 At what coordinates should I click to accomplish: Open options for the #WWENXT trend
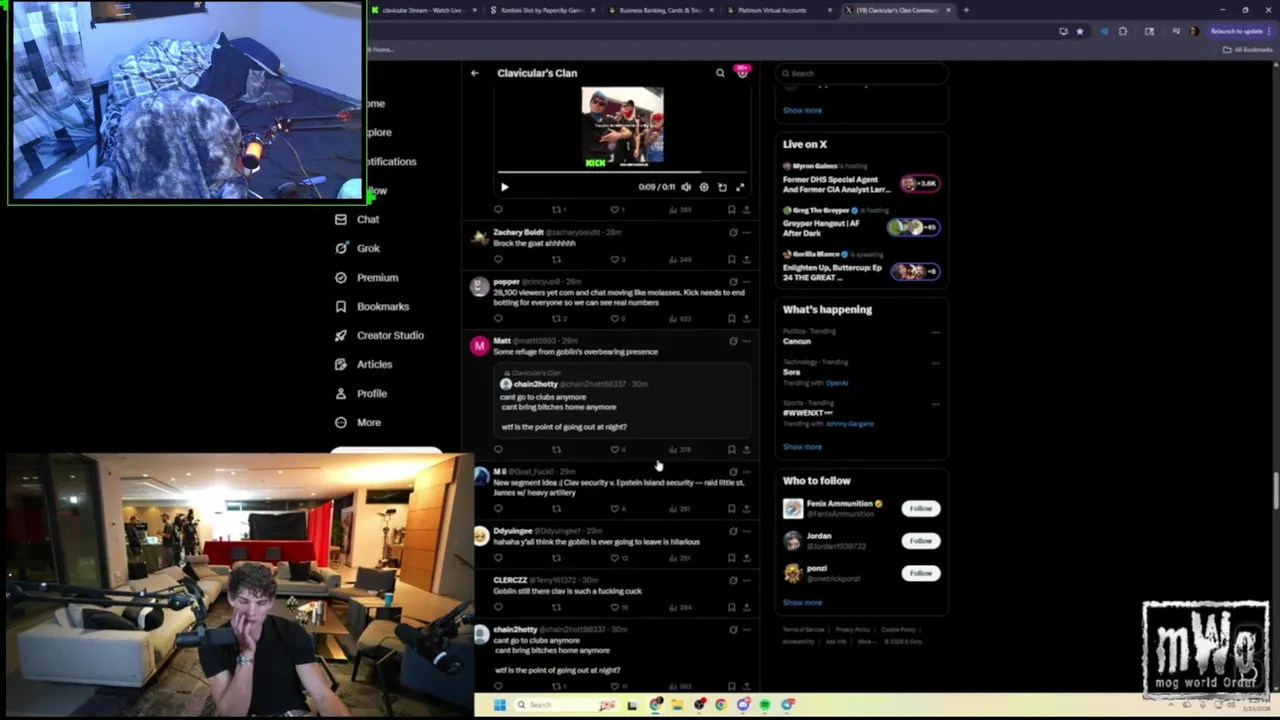point(935,404)
